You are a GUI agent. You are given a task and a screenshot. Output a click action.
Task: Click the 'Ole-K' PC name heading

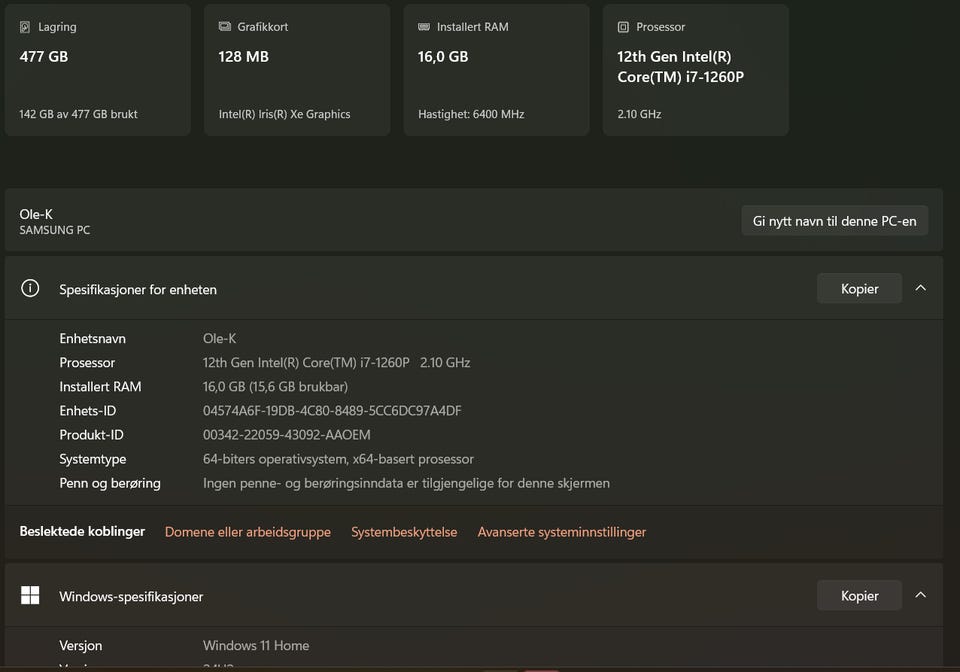(36, 214)
